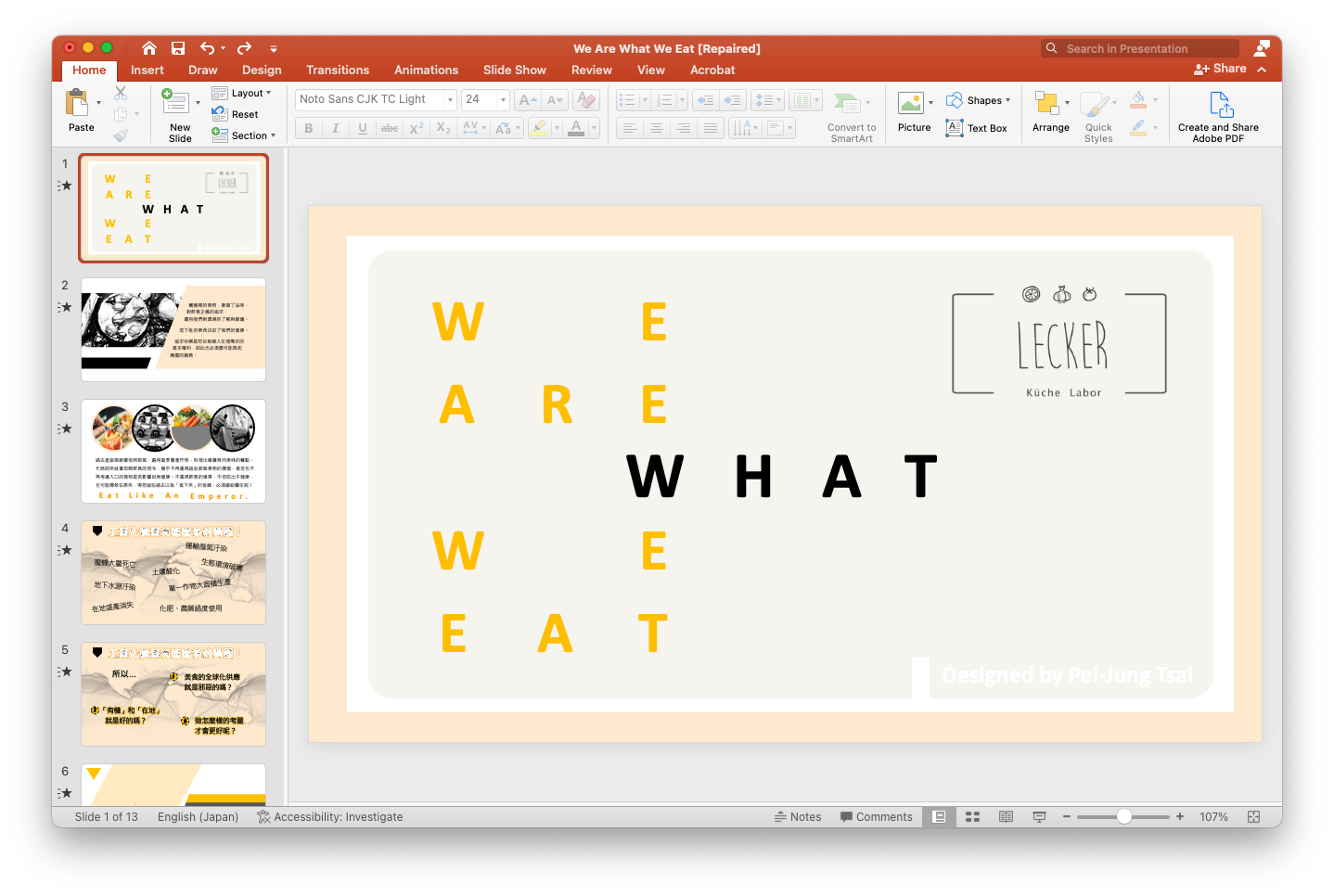Open the account/share people icon

(x=1262, y=48)
